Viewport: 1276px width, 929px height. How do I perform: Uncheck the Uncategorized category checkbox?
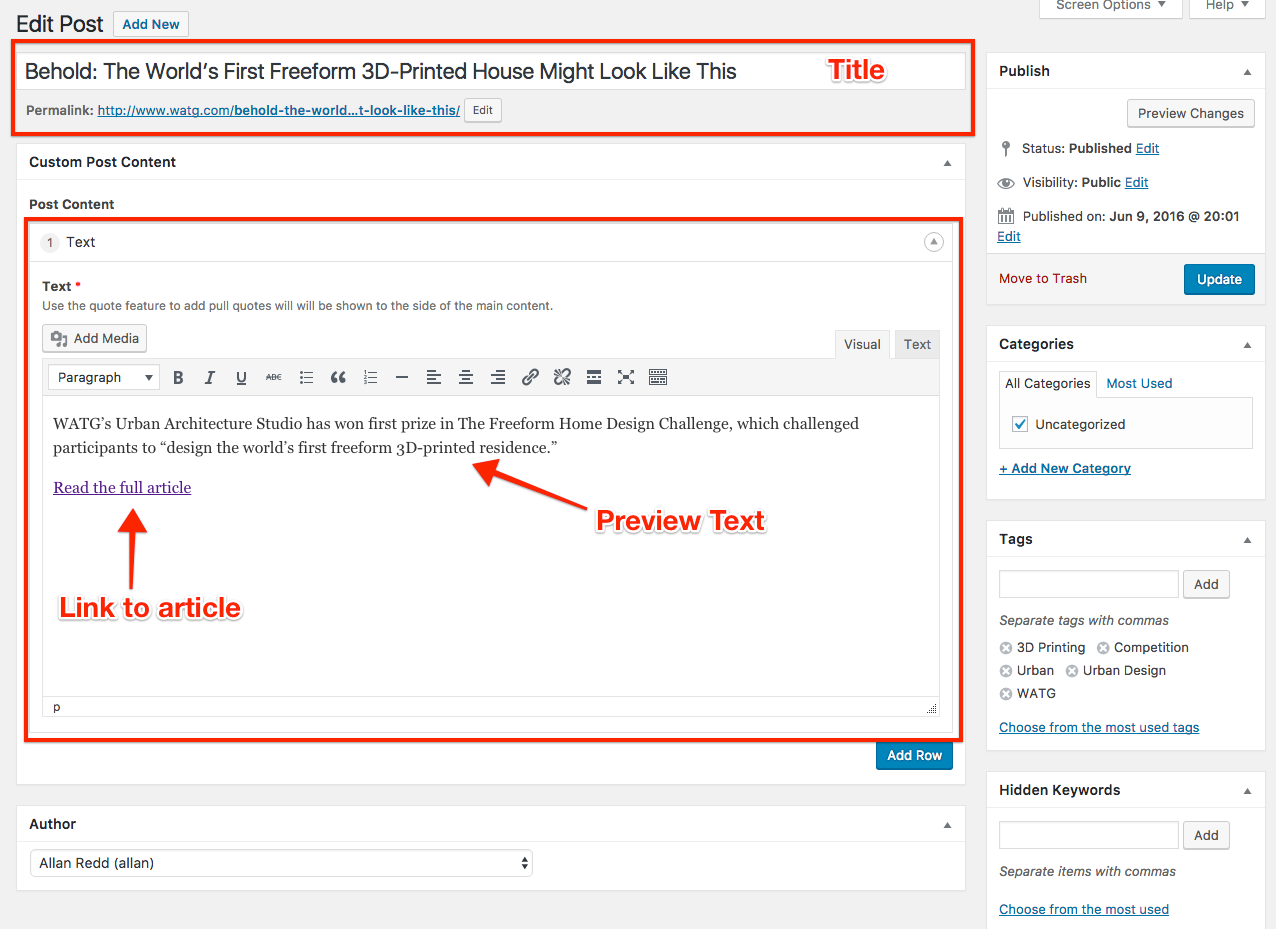pos(1020,424)
